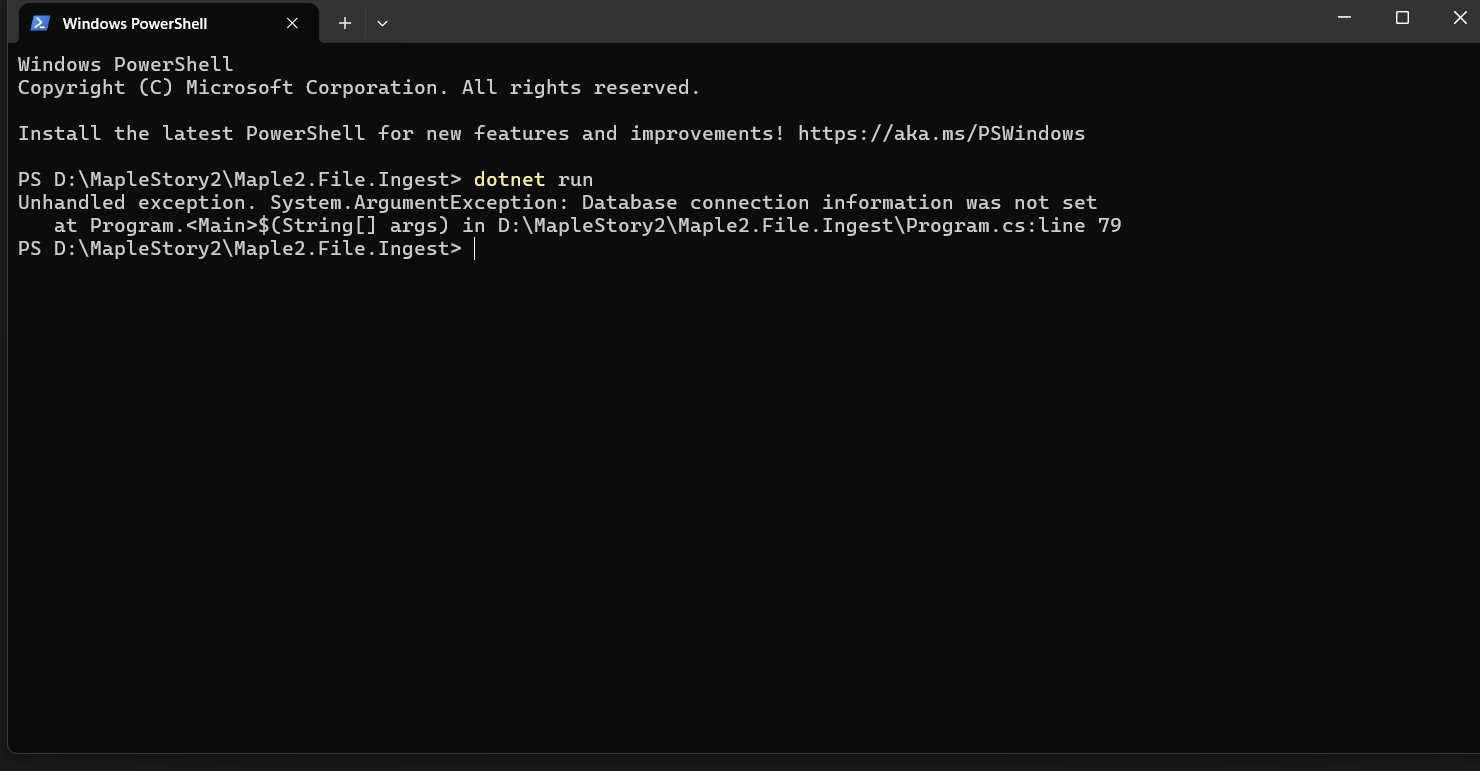Maximize the terminal window
The image size is (1480, 771).
[x=1402, y=18]
